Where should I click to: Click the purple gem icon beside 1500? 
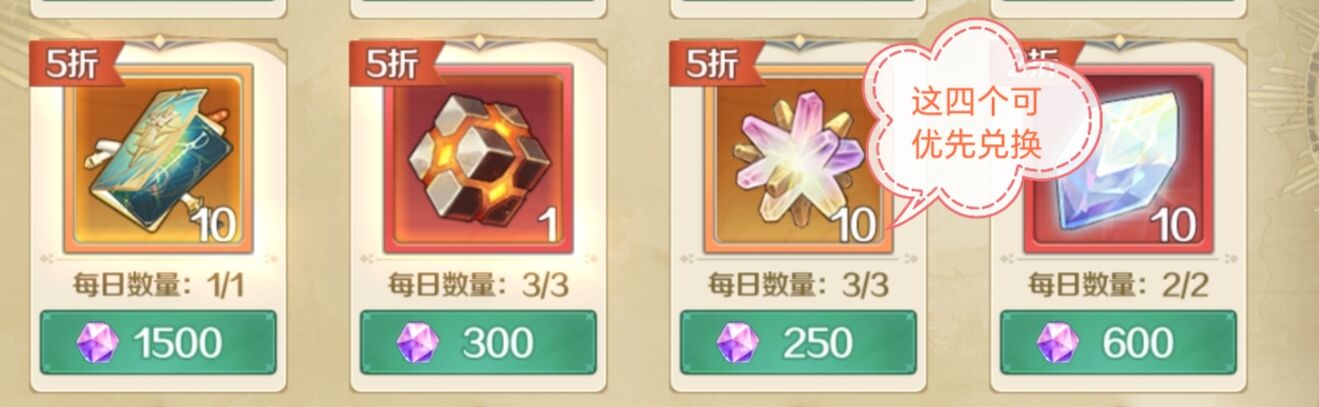click(x=97, y=343)
